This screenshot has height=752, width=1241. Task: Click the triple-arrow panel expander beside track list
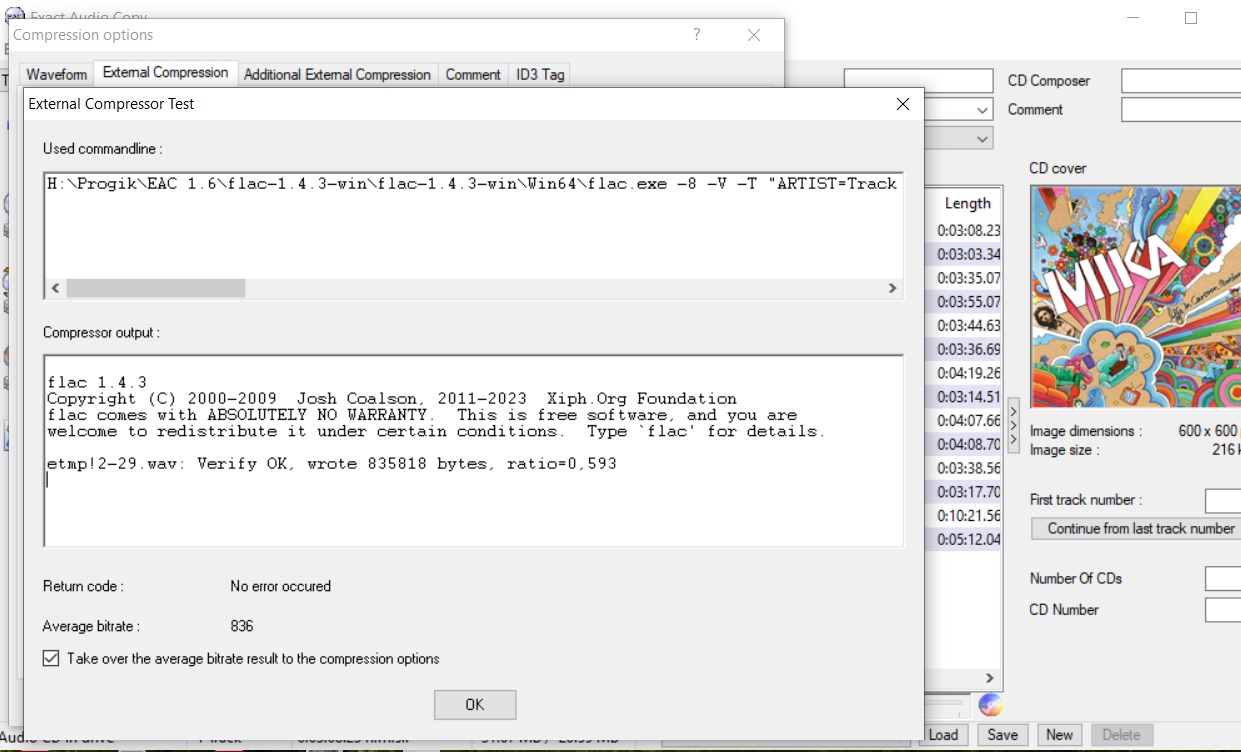[1013, 426]
